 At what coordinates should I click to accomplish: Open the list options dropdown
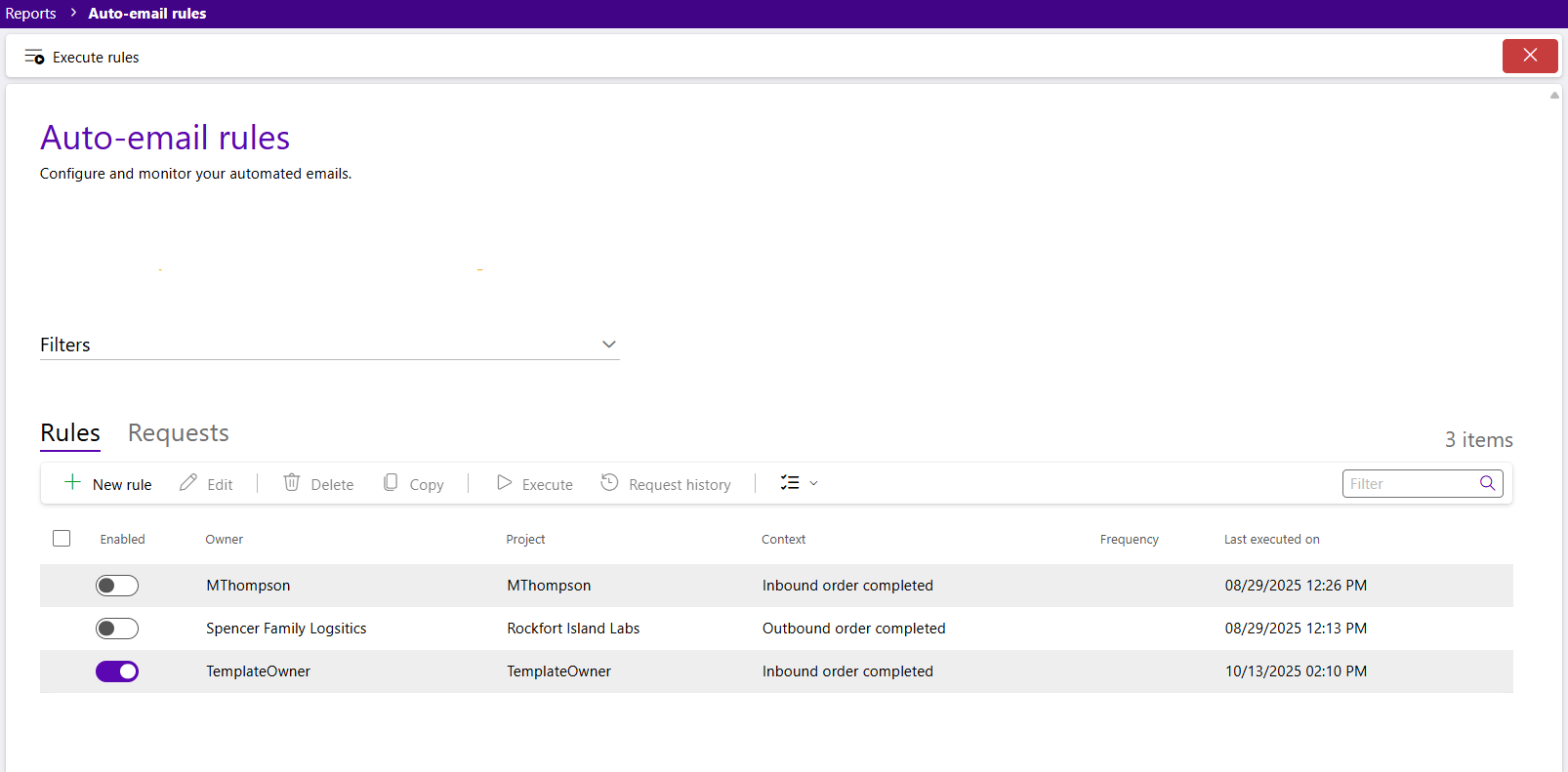pyautogui.click(x=799, y=483)
